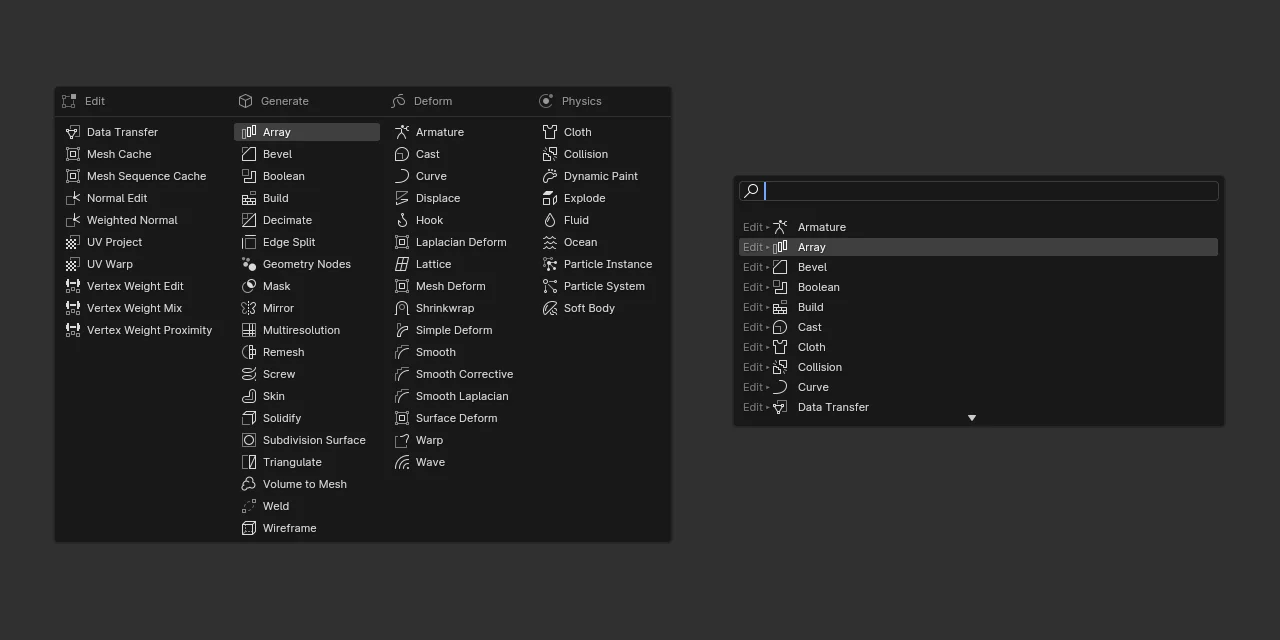Viewport: 1280px width, 640px height.
Task: Click the Particle System icon
Action: click(x=550, y=286)
